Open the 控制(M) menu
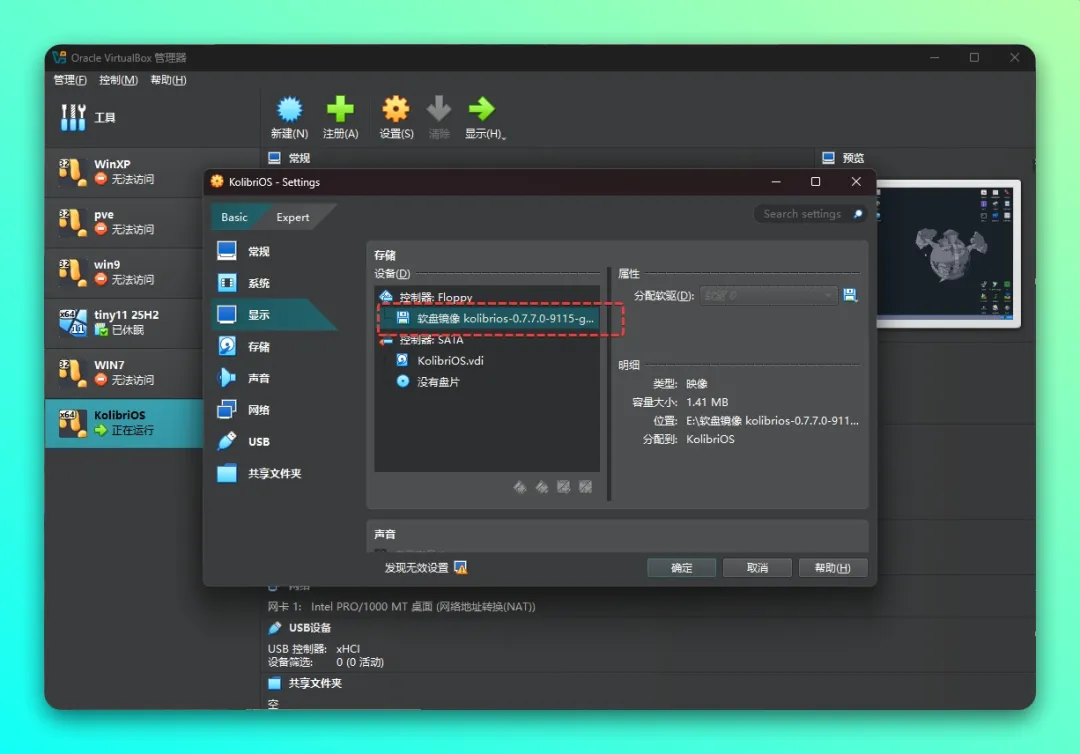 (118, 80)
